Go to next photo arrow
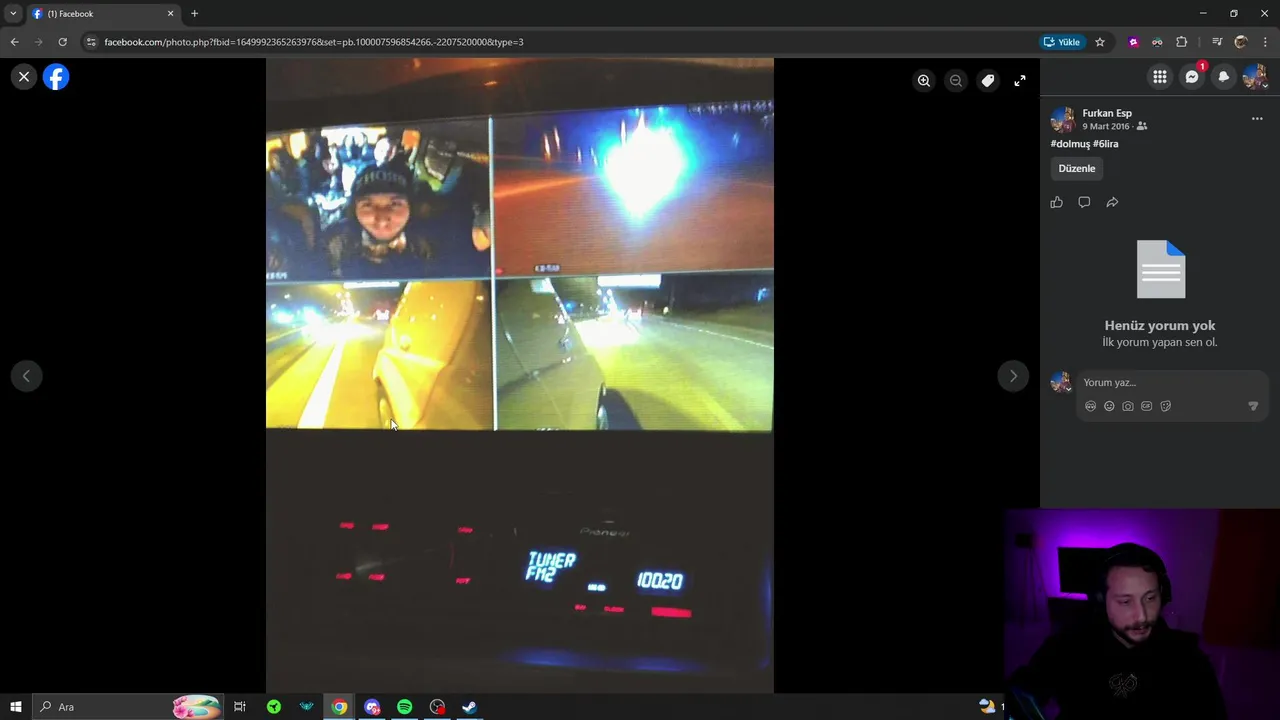The width and height of the screenshot is (1280, 720). pos(1013,376)
